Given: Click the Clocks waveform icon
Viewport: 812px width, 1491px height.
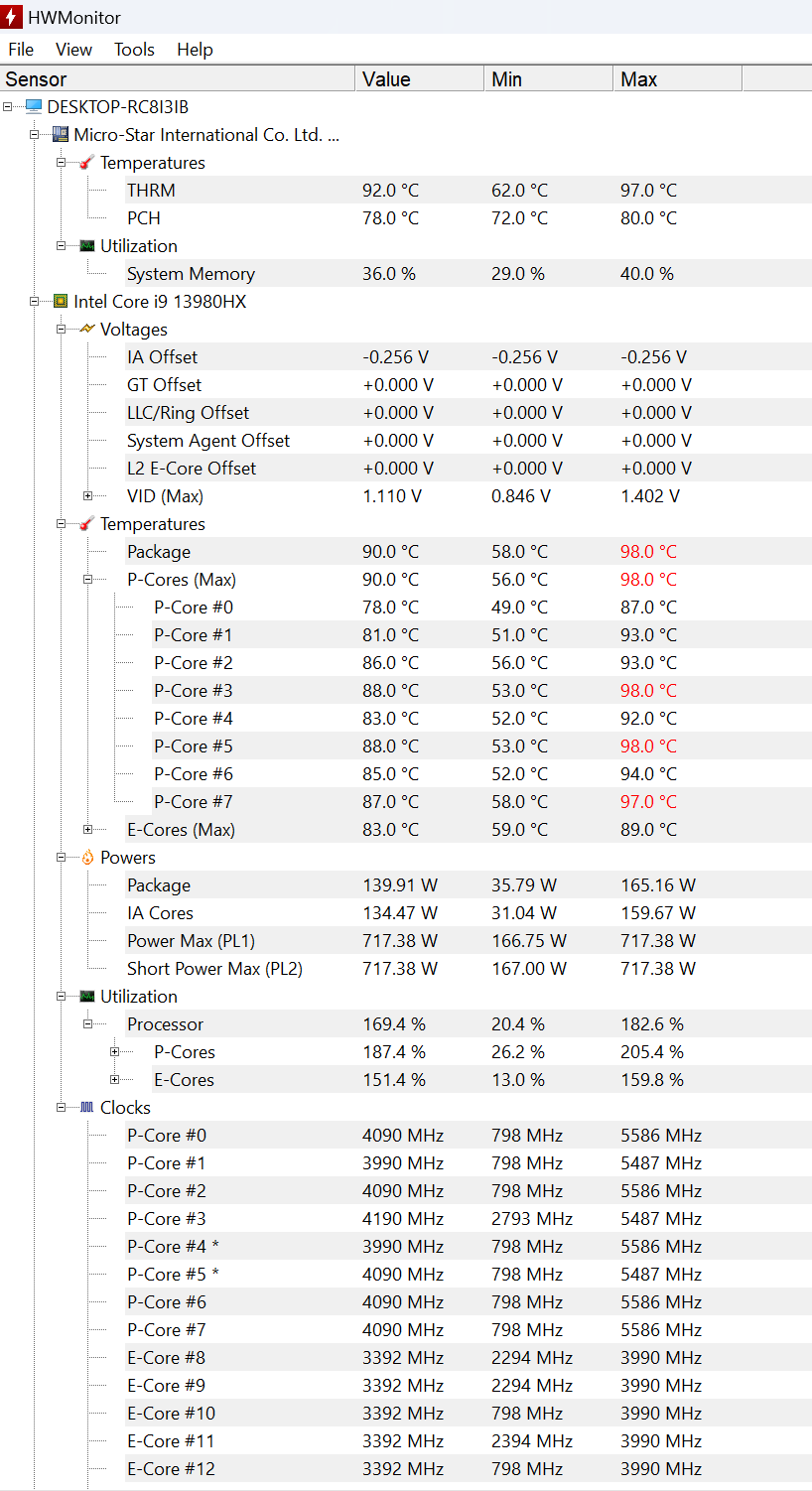Looking at the screenshot, I should tap(87, 1107).
